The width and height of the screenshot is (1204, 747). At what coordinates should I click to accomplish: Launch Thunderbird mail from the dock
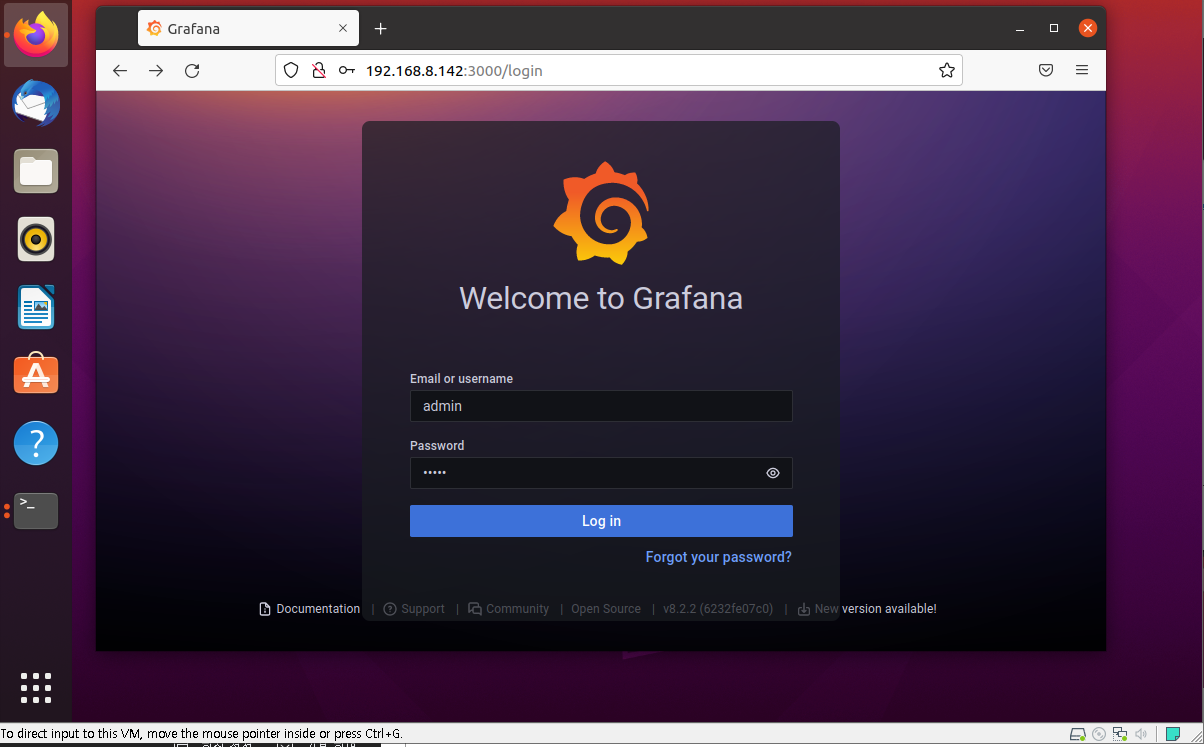point(36,103)
